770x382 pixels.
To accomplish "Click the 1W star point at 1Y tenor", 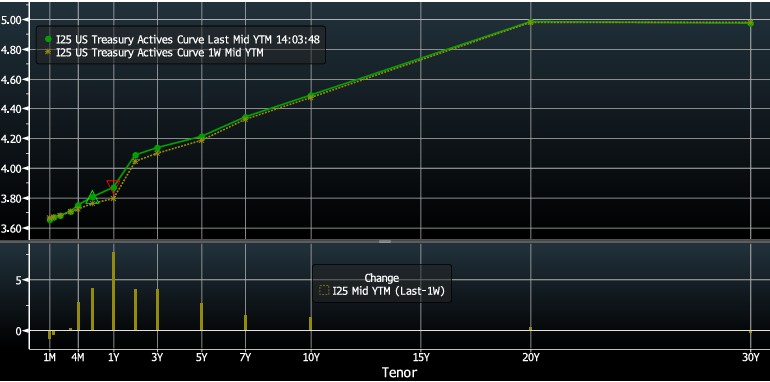I will 113,198.
